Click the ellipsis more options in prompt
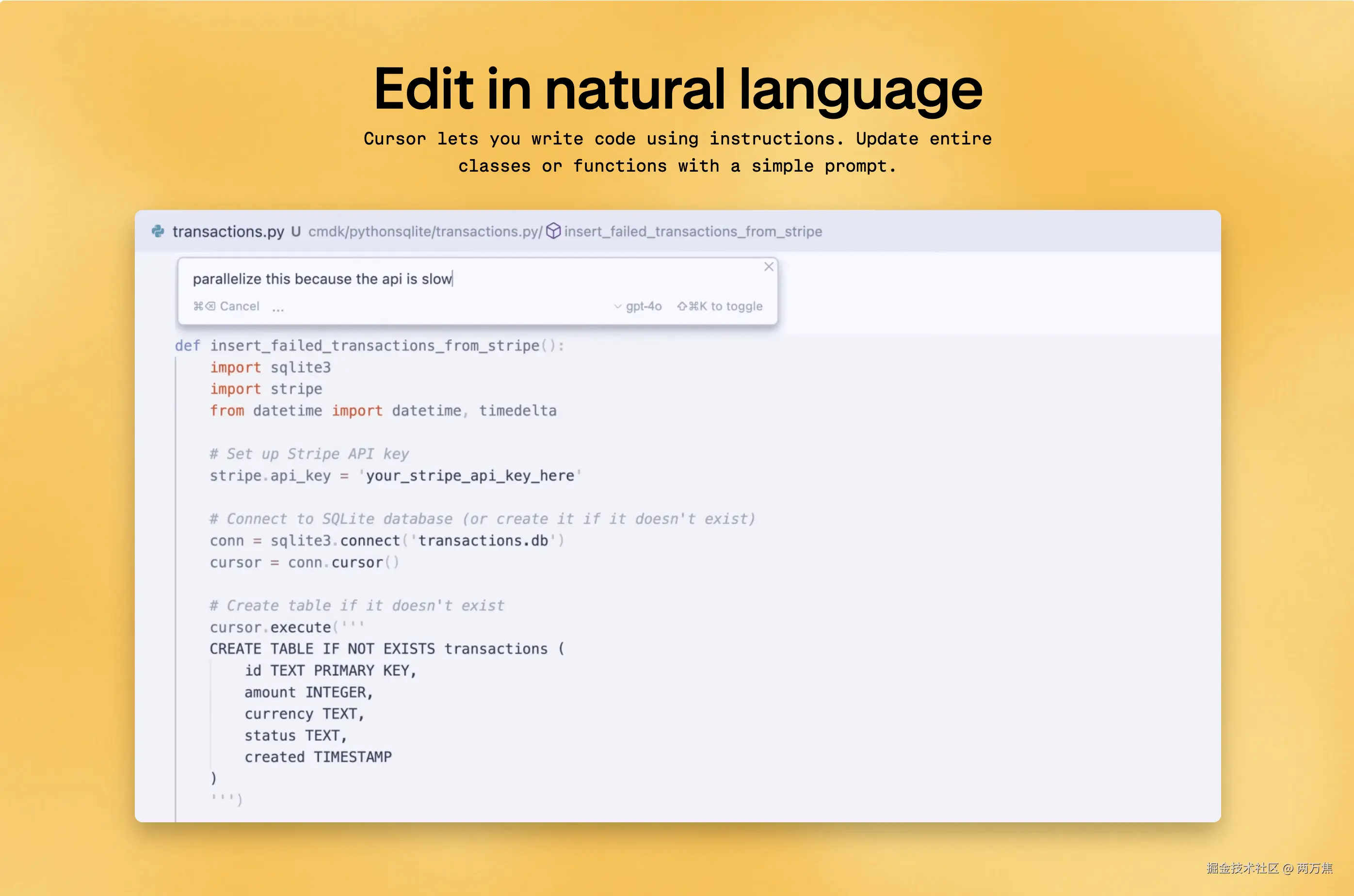 (x=278, y=307)
